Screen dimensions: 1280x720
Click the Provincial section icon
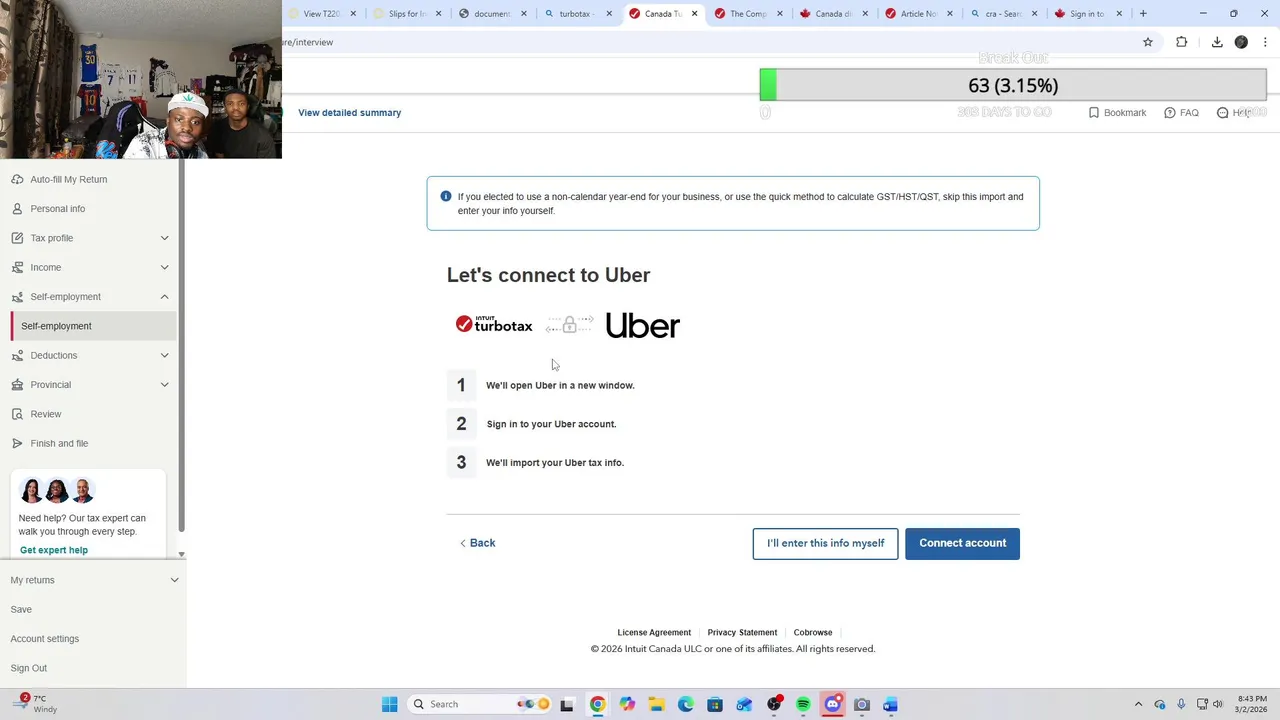coord(17,385)
